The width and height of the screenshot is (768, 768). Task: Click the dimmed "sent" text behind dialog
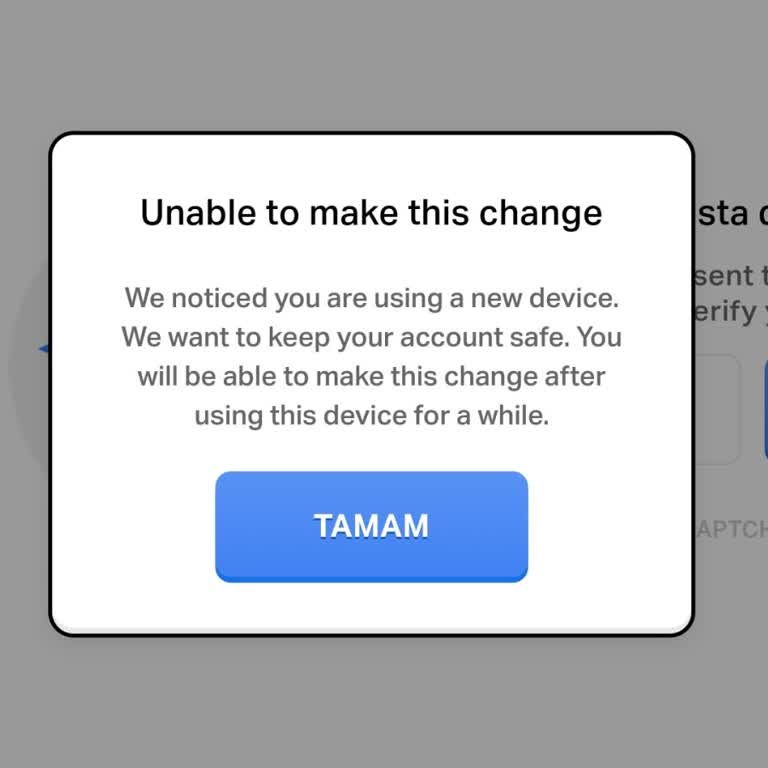click(x=728, y=275)
